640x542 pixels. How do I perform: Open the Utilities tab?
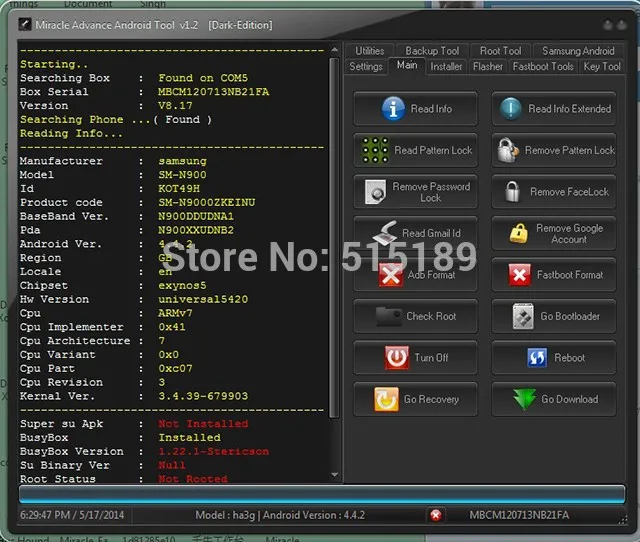(369, 51)
